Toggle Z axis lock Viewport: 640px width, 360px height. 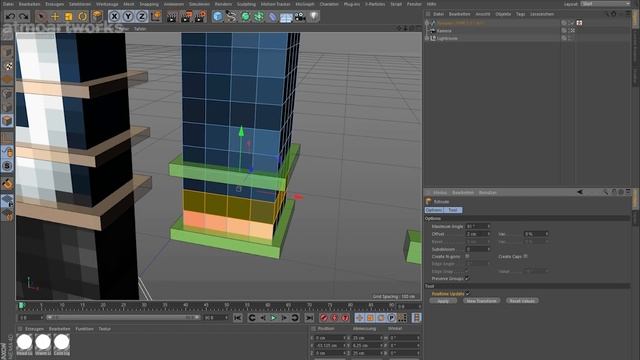click(142, 17)
